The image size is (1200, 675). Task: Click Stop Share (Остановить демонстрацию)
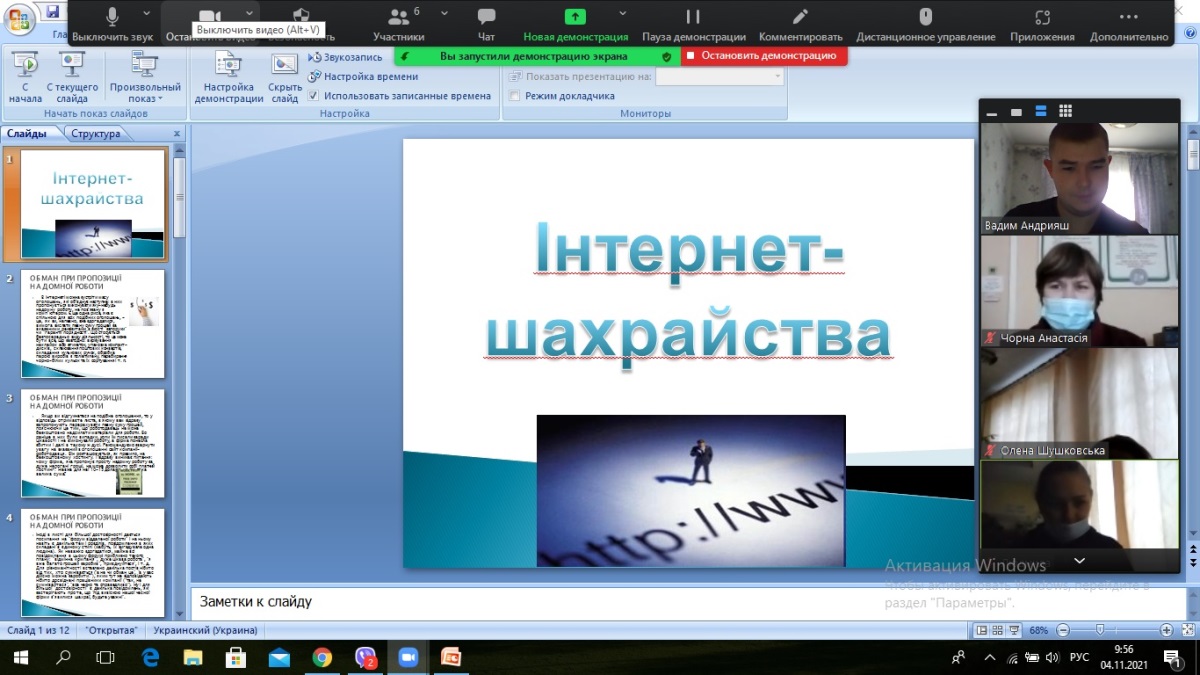click(x=764, y=56)
